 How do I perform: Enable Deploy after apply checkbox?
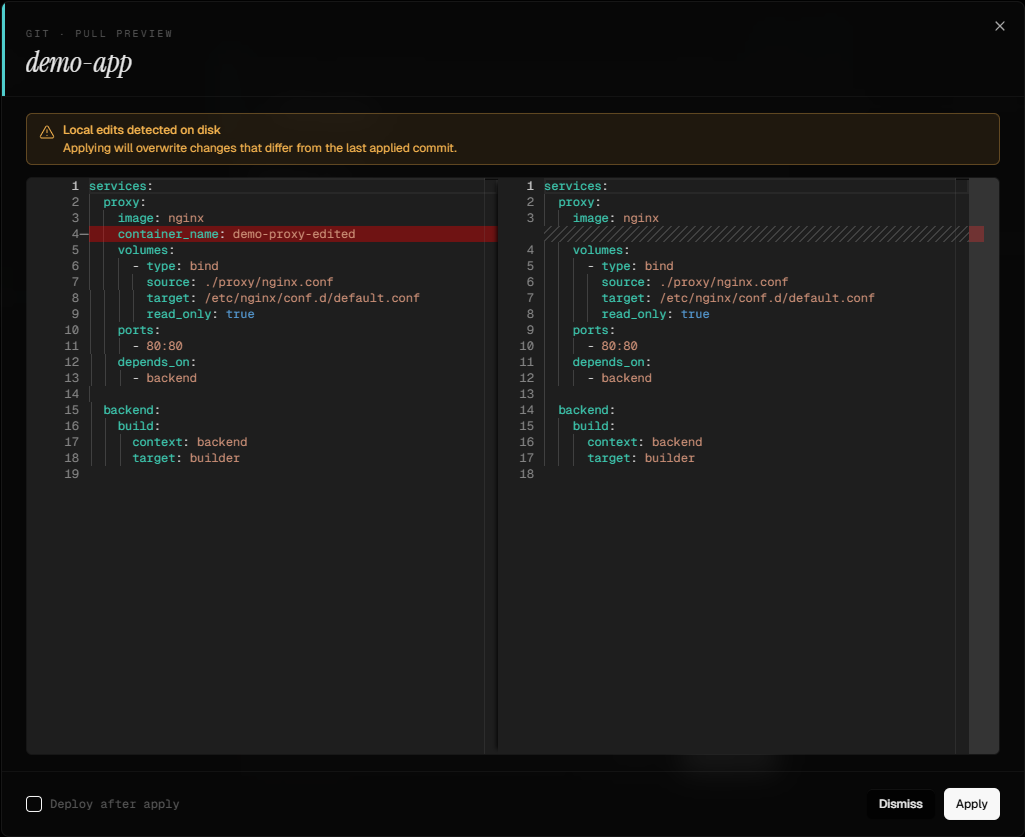(34, 804)
